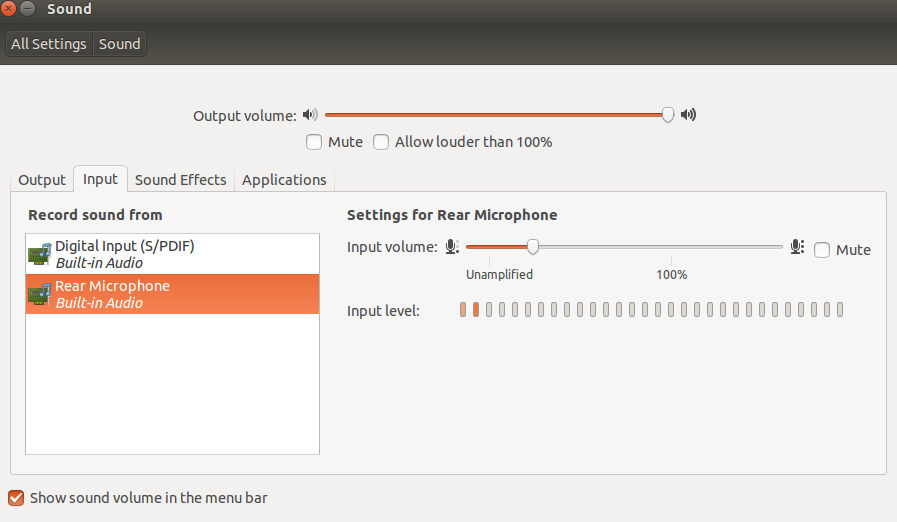Viewport: 897px width, 522px height.
Task: Uncheck Show sound volume in the menu bar
Action: 16,497
